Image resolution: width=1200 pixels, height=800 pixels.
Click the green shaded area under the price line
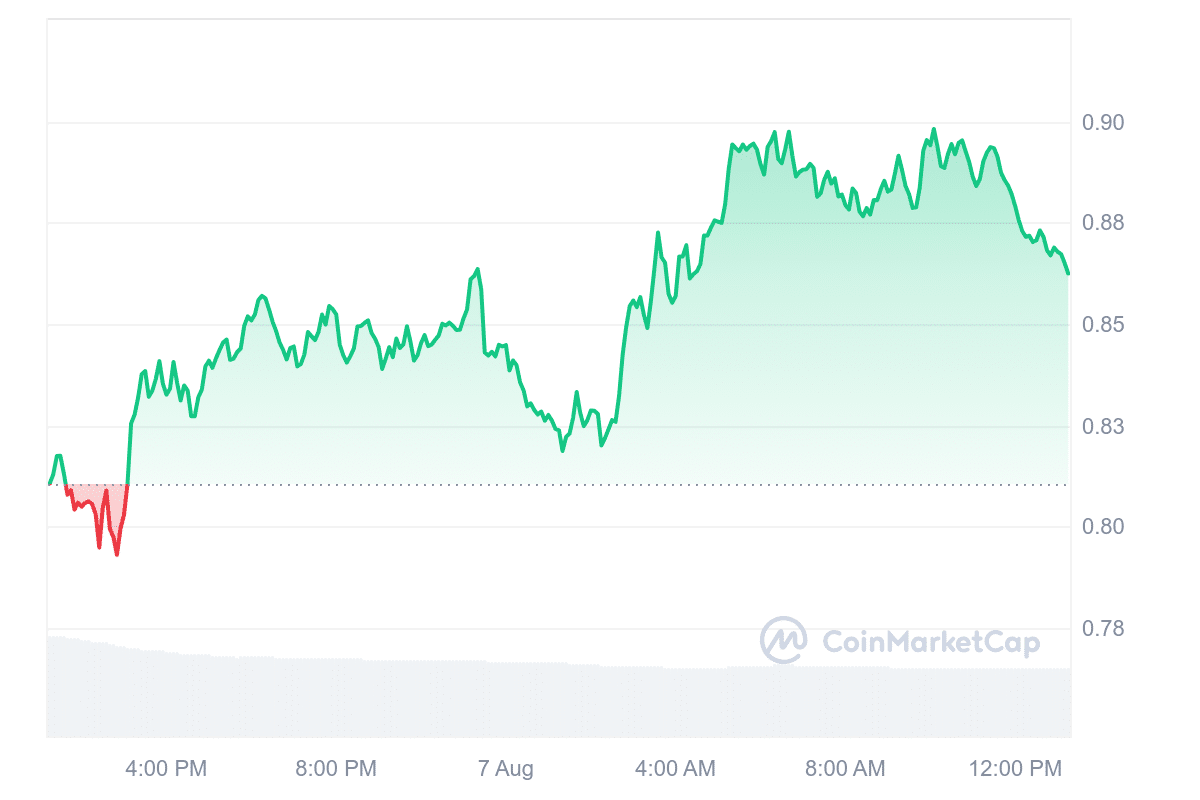(x=800, y=350)
